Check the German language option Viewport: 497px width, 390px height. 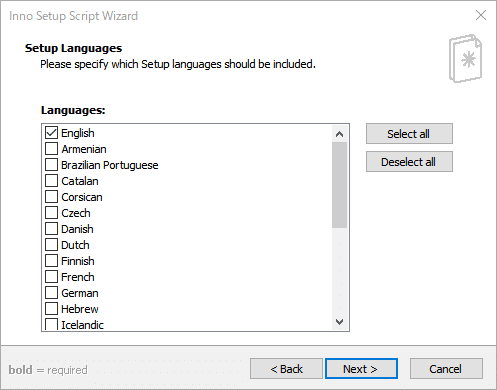[51, 293]
